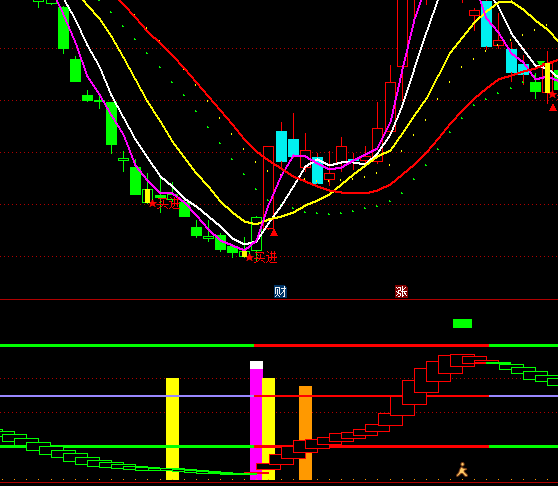
Task: Click the lowest 买进 star marker at chart bottom
Action: (x=261, y=257)
